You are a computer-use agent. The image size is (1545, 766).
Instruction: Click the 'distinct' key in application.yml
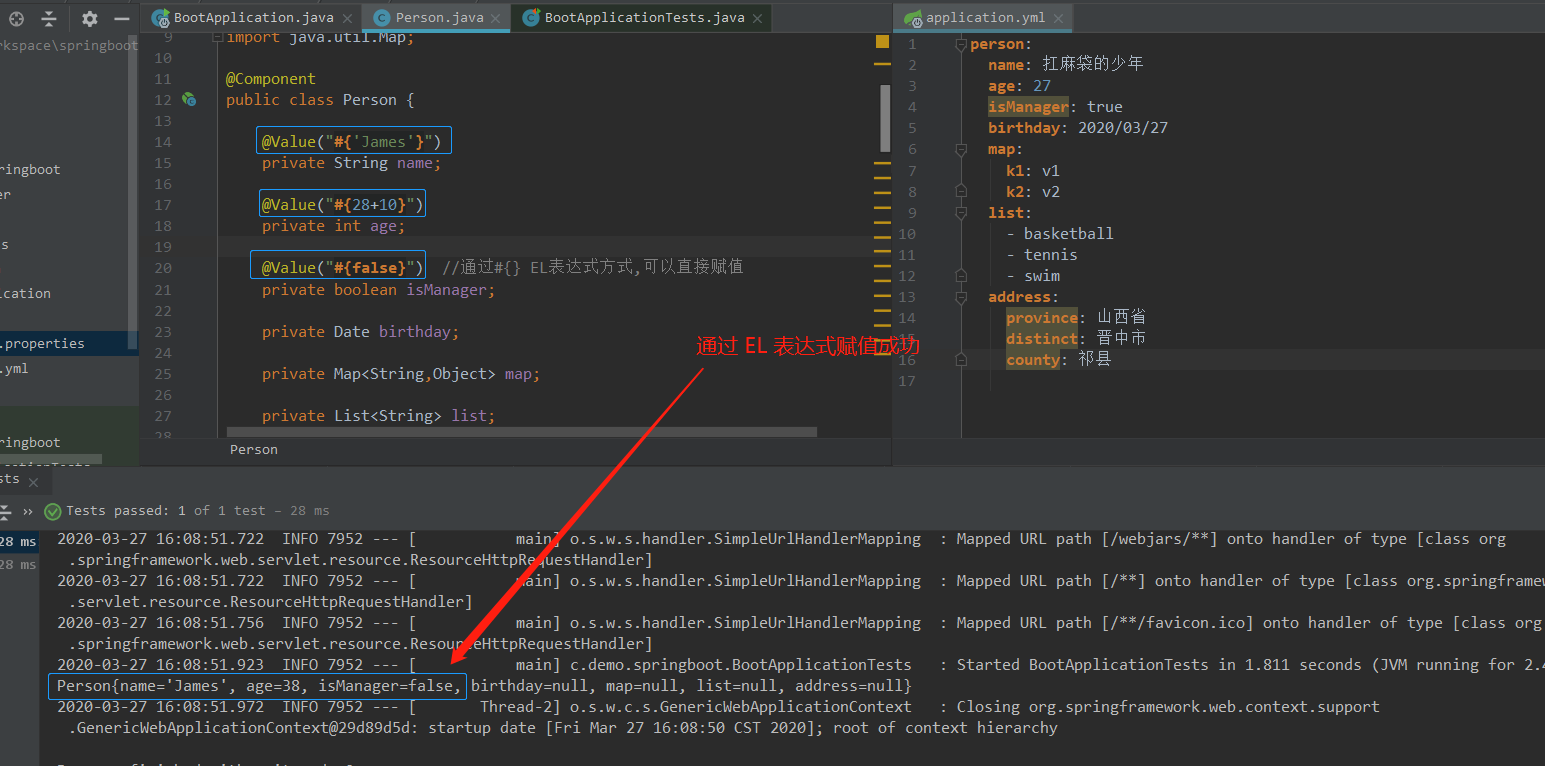click(1042, 338)
